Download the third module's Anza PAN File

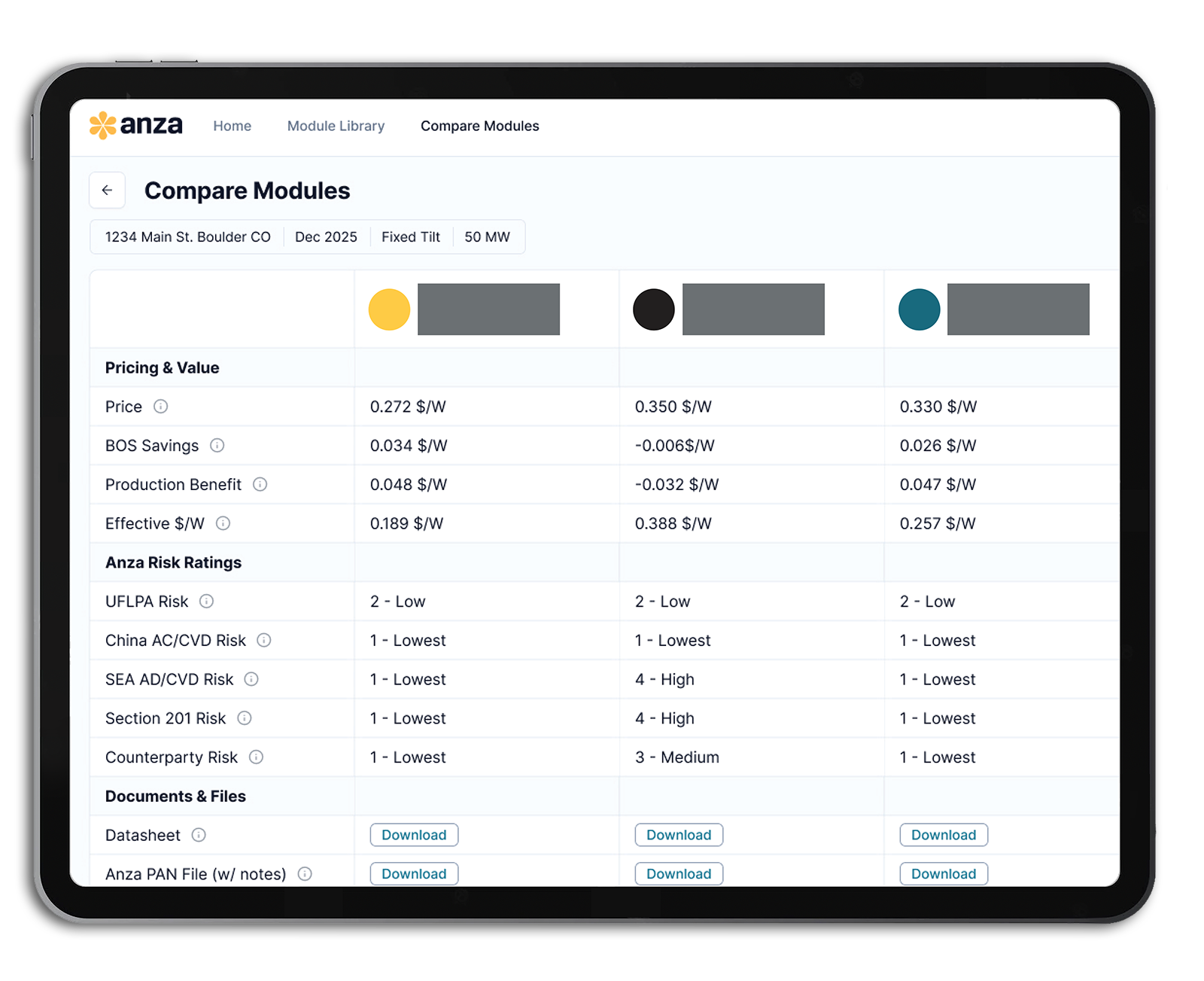[x=943, y=873]
